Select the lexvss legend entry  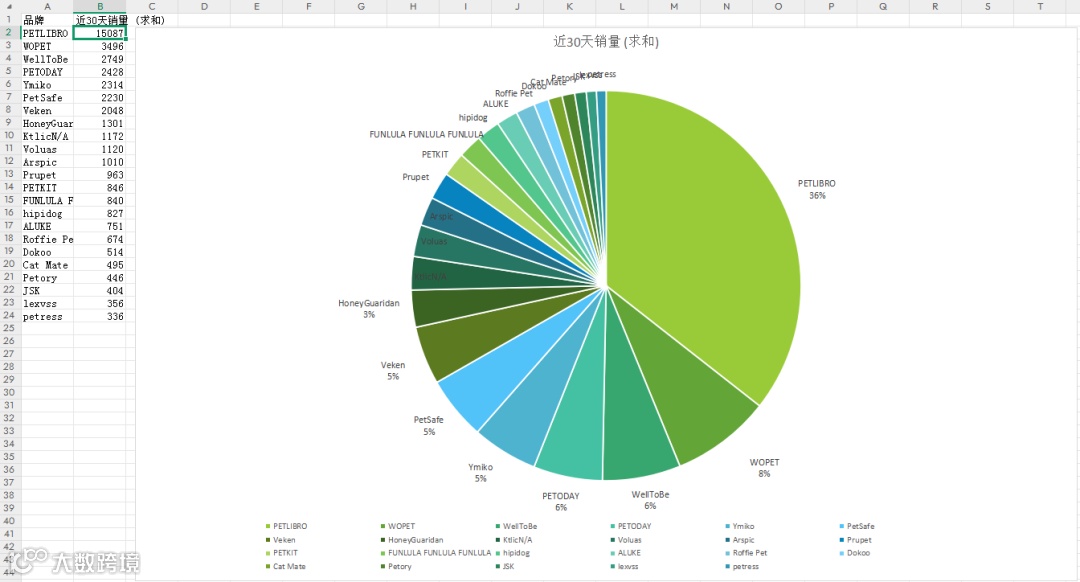(x=624, y=567)
